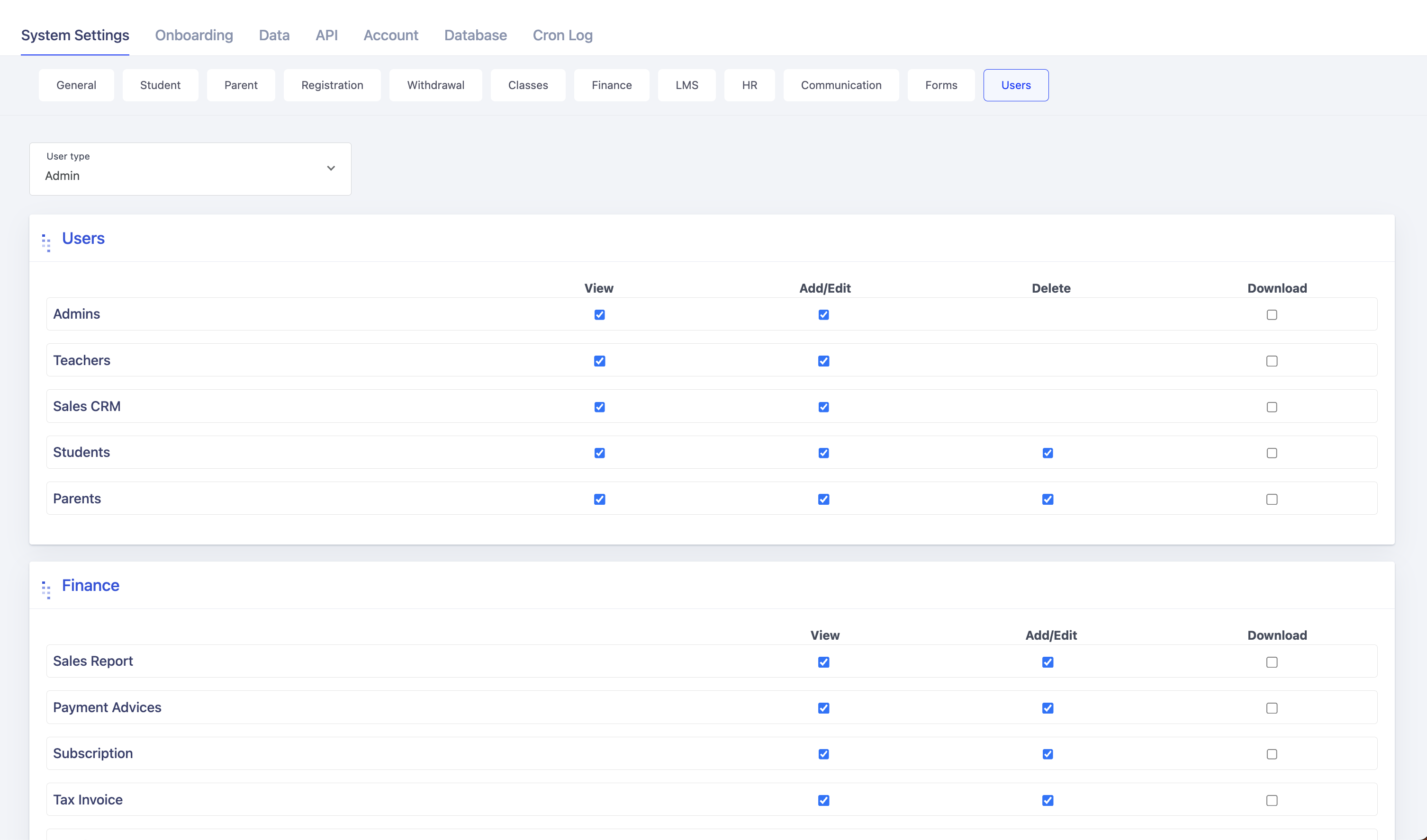Enable Download permission for Teachers
The width and height of the screenshot is (1427, 840).
point(1271,361)
